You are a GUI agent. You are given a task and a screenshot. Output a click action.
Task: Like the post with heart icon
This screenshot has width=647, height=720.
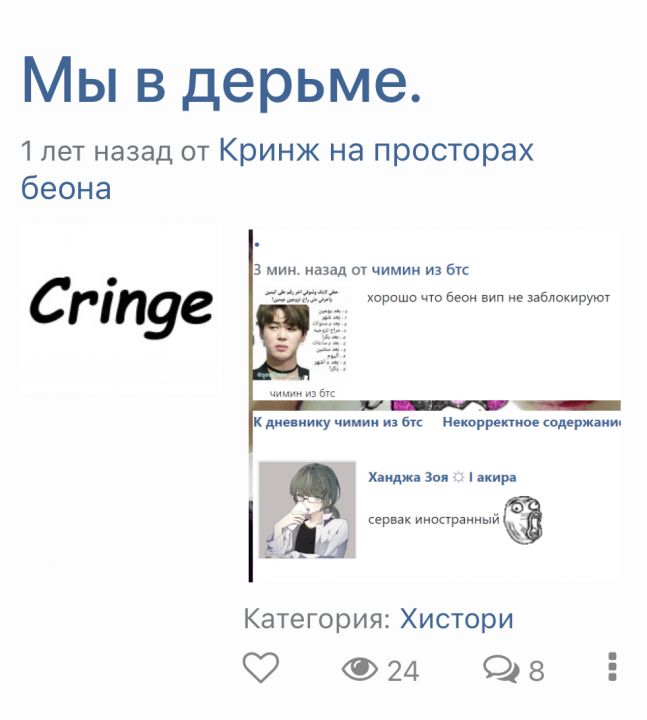pyautogui.click(x=260, y=667)
